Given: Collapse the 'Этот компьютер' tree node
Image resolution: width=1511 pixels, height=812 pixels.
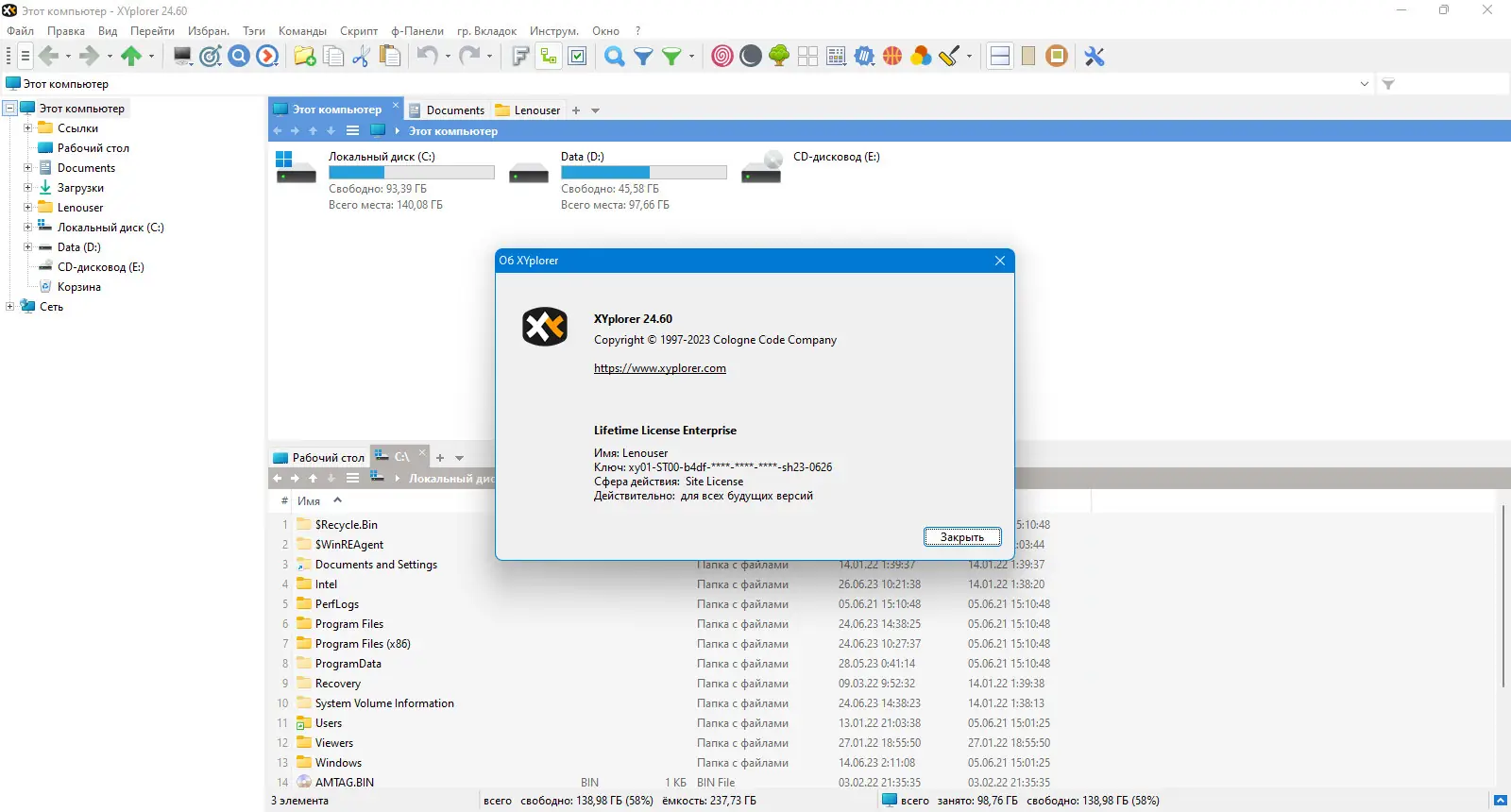Looking at the screenshot, I should pos(10,109).
